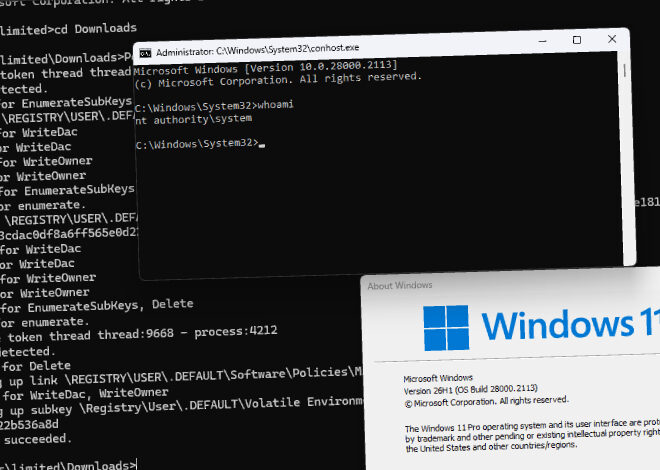Click '© Microsoft Corporation. All rights reserved.' in About dialog
Viewport: 660px width, 470px height.
487,402
